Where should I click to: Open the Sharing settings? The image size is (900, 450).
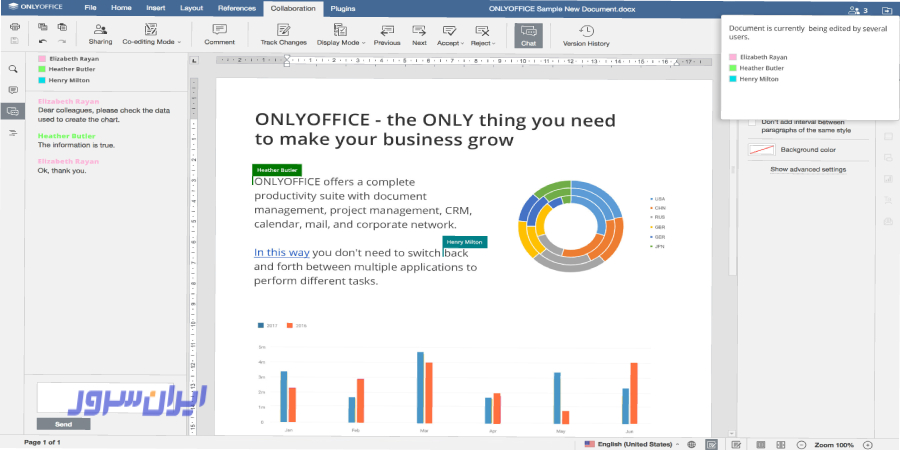point(100,34)
